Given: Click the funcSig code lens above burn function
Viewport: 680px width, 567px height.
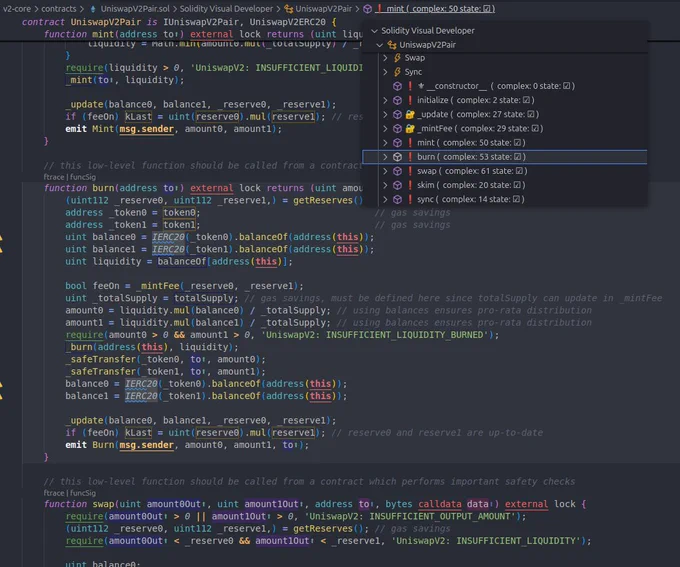Looking at the screenshot, I should [x=82, y=177].
